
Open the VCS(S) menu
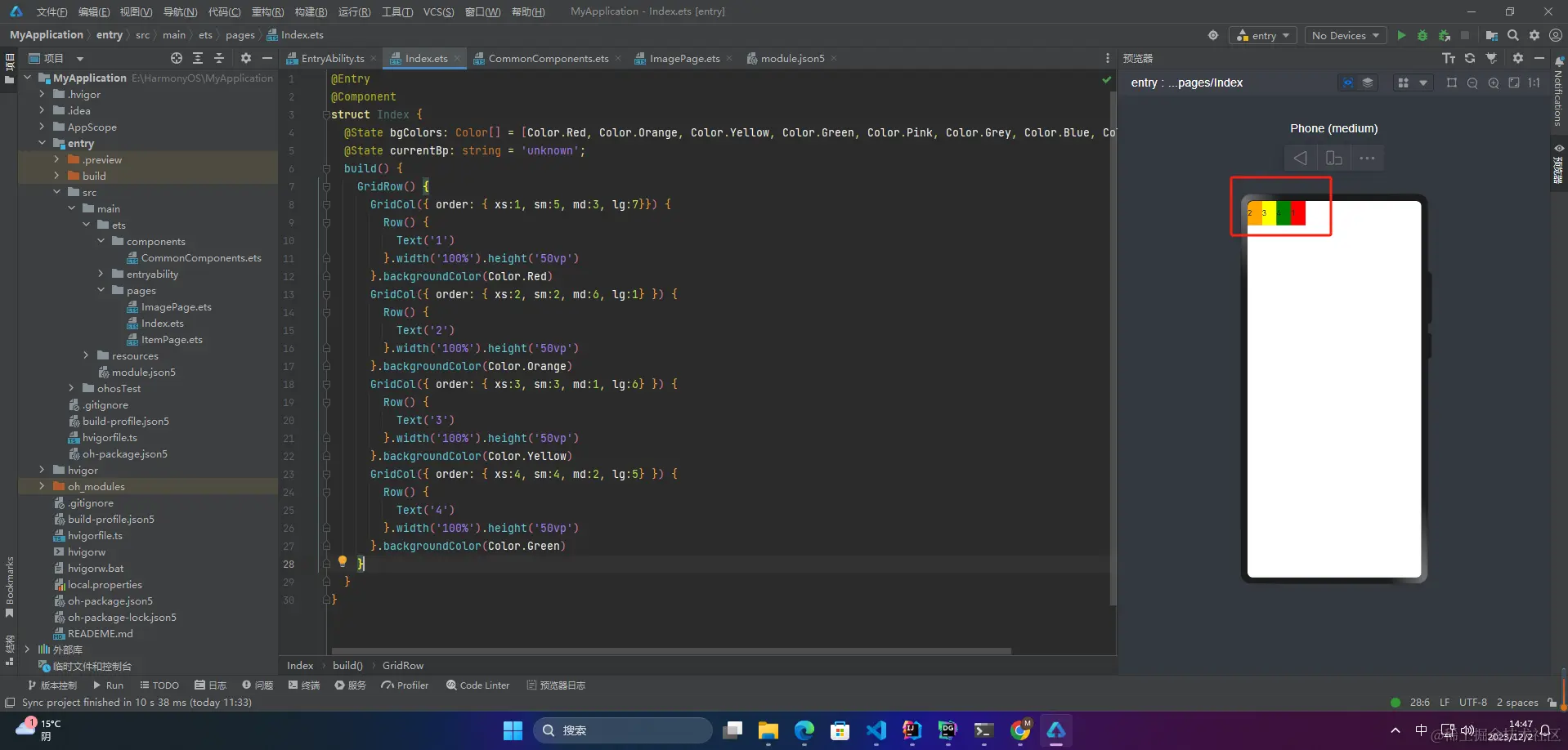pyautogui.click(x=438, y=11)
